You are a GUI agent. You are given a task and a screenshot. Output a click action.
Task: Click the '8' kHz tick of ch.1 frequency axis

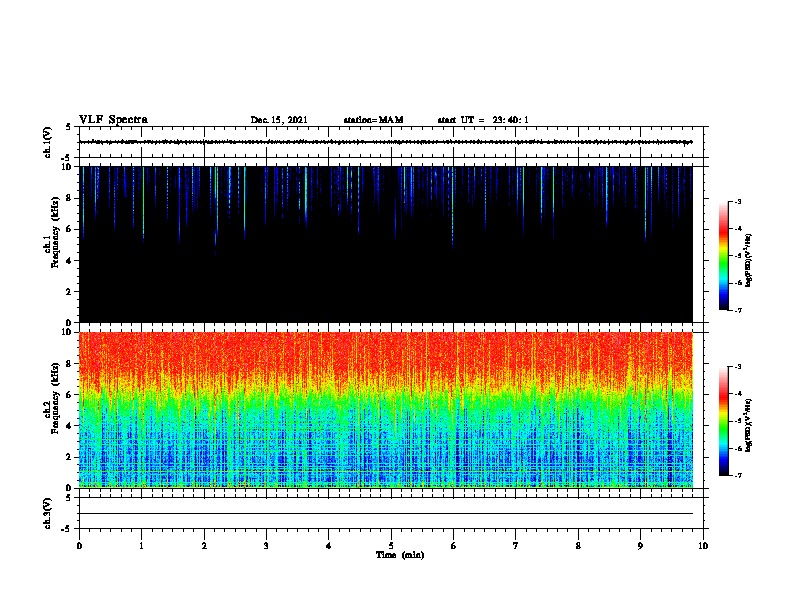point(69,198)
